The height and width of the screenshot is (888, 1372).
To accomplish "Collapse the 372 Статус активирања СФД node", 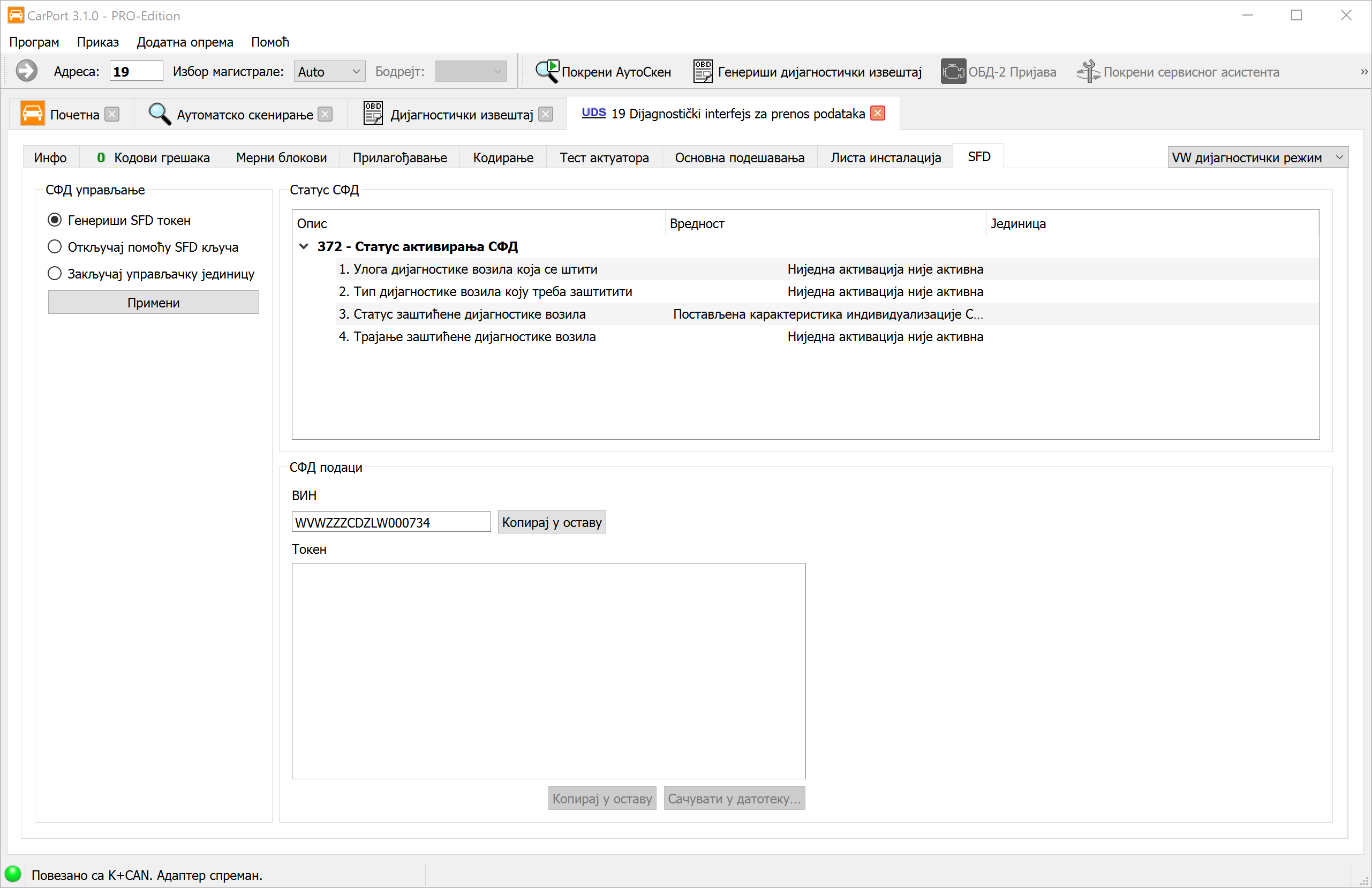I will pyautogui.click(x=304, y=246).
